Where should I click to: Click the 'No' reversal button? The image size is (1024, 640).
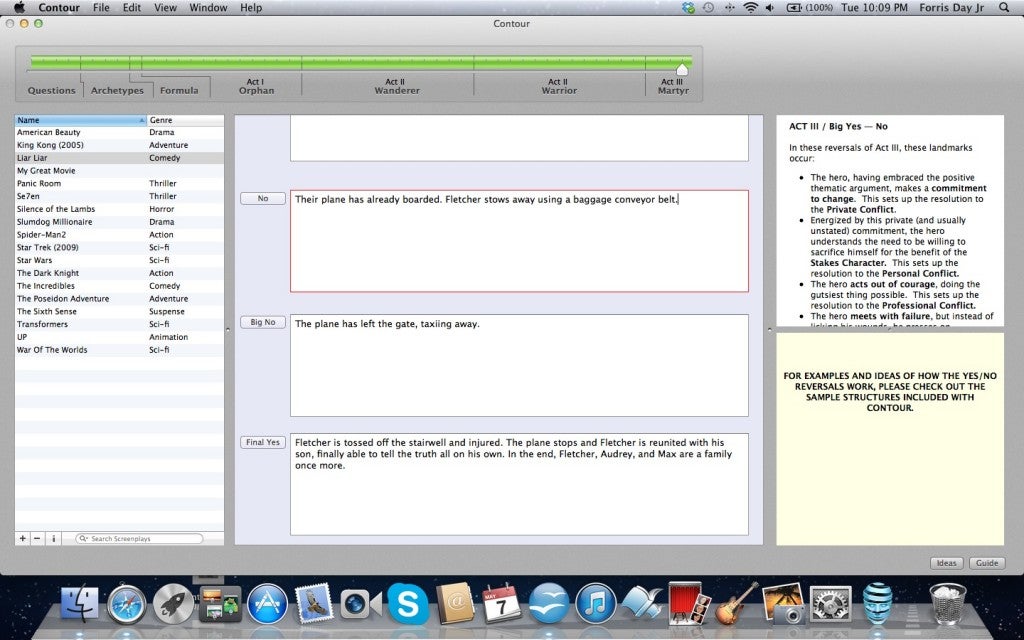tap(263, 199)
